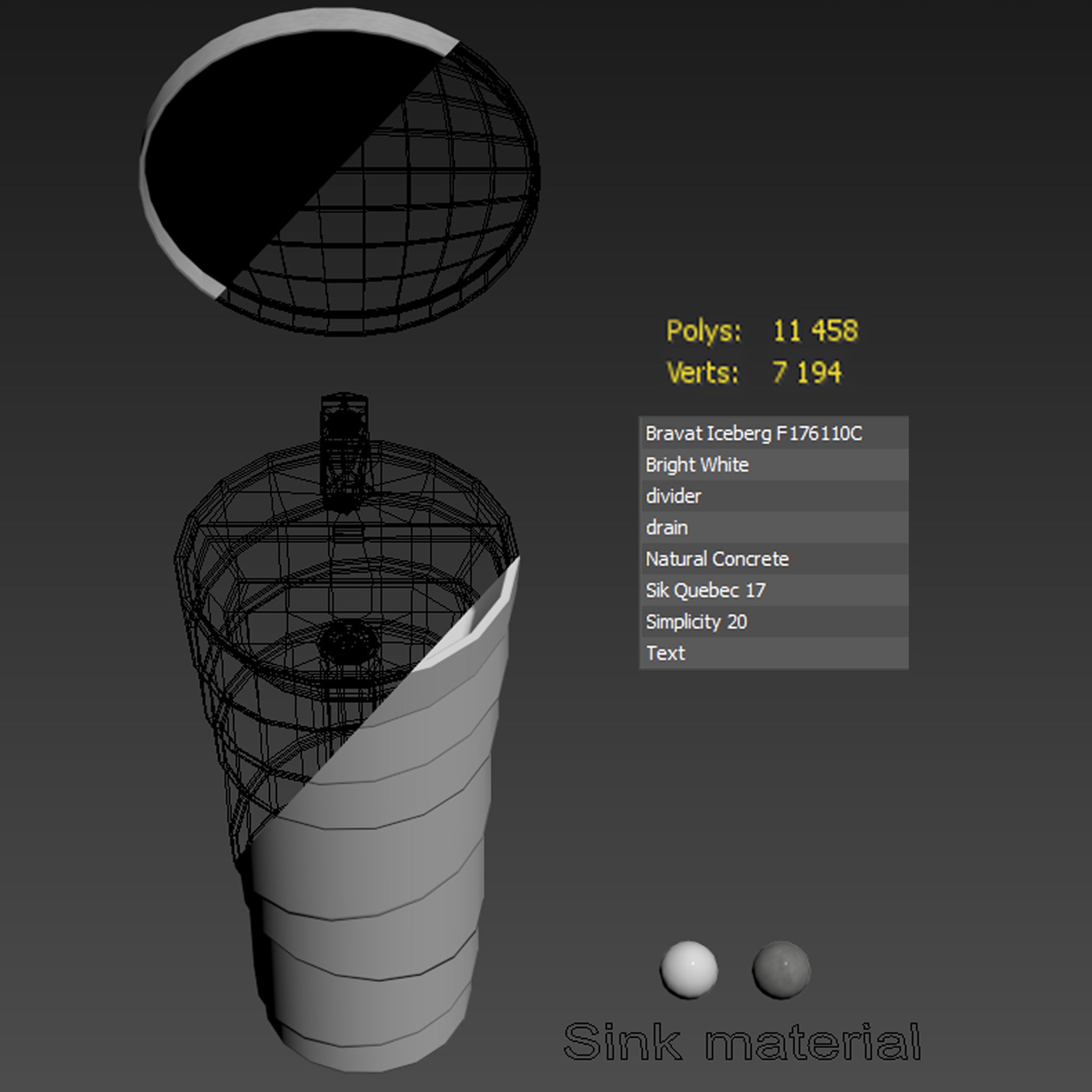The image size is (1092, 1092).
Task: Click the drain wireframe inside the basin
Action: click(348, 642)
